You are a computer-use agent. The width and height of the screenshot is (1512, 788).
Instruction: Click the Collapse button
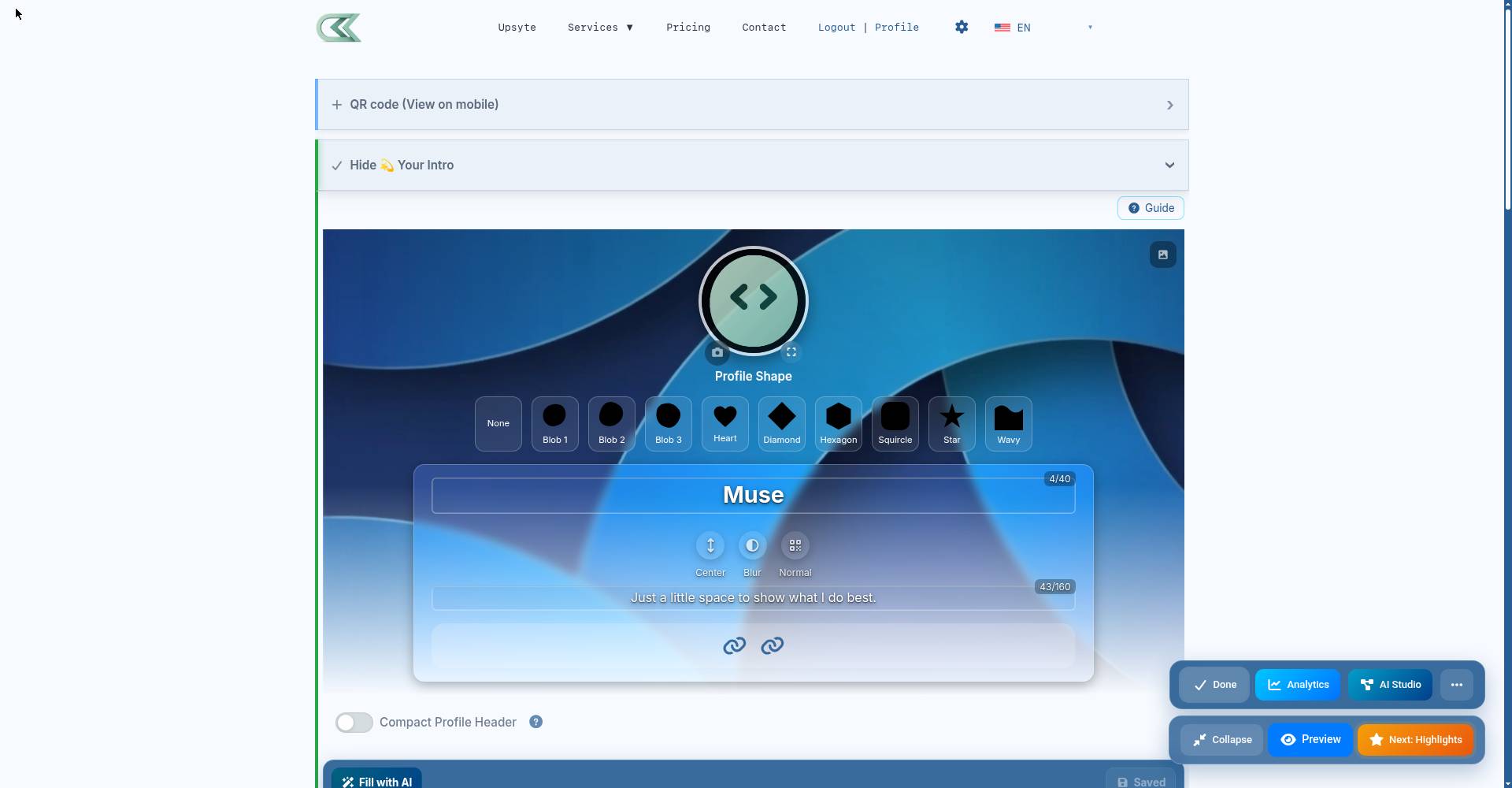click(1221, 740)
